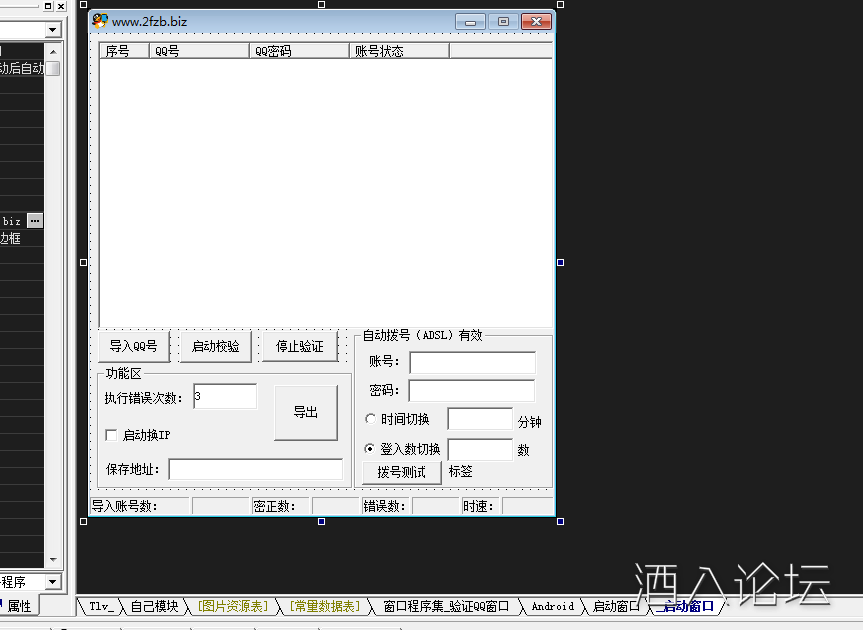Screen dimensions: 863x630
Task: Click the 拨号测试 button
Action: [x=401, y=472]
